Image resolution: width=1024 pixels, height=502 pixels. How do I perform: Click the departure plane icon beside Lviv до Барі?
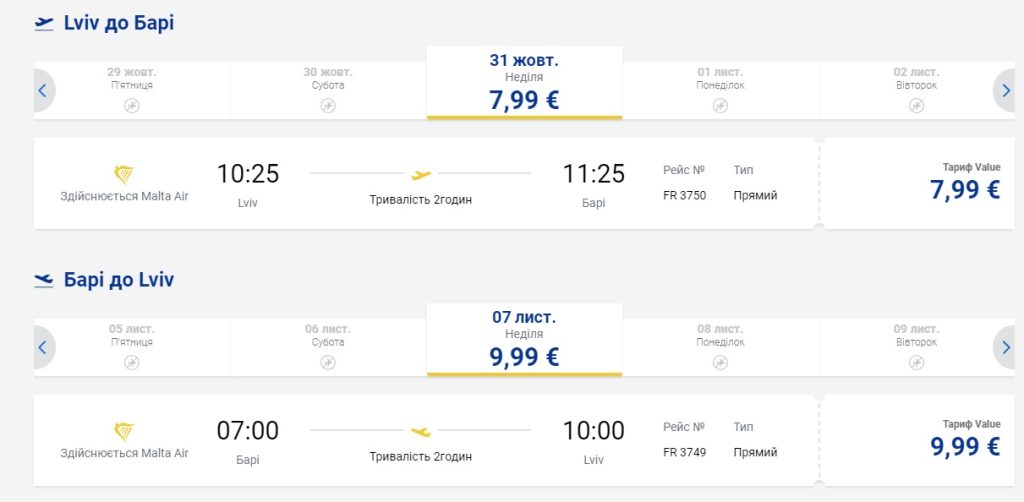43,24
